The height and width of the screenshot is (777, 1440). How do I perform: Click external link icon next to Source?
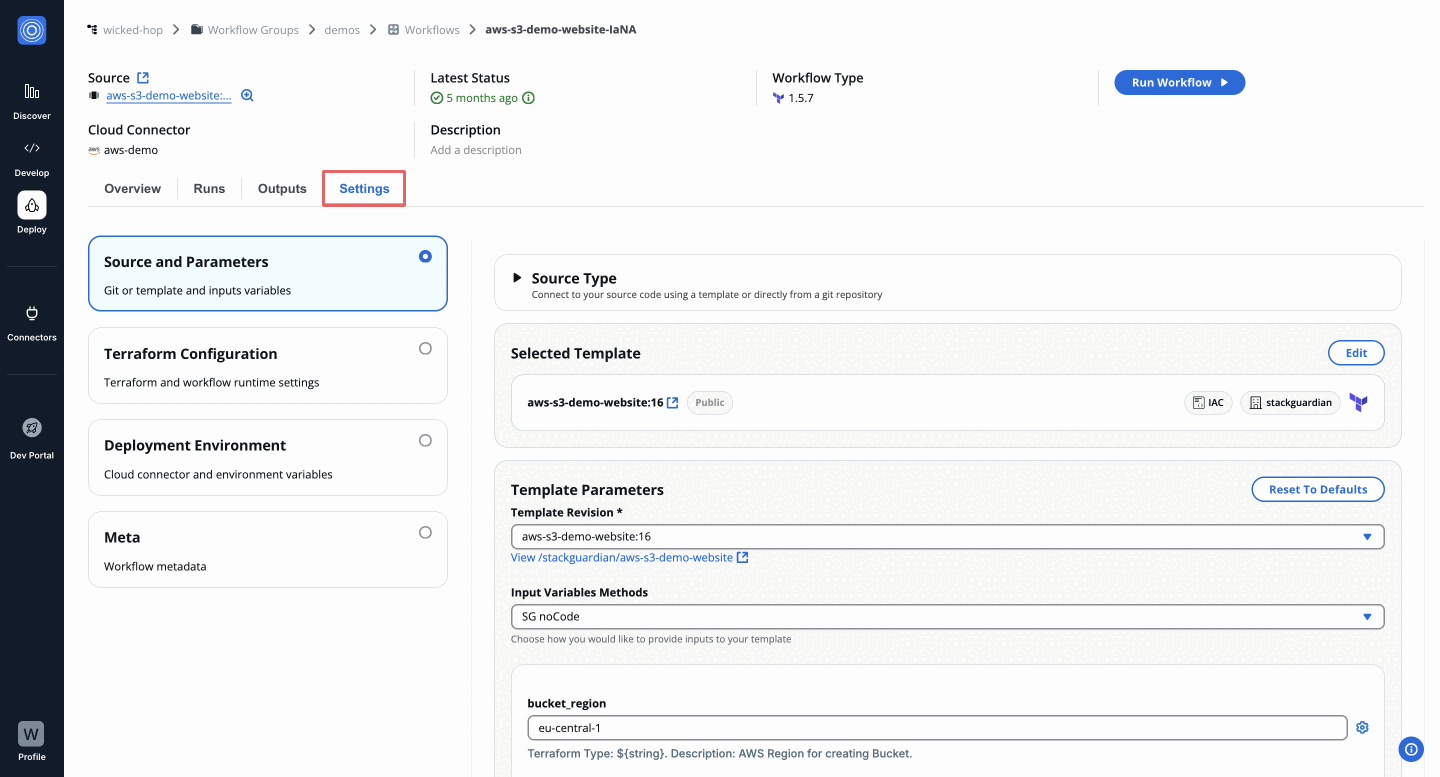(143, 78)
